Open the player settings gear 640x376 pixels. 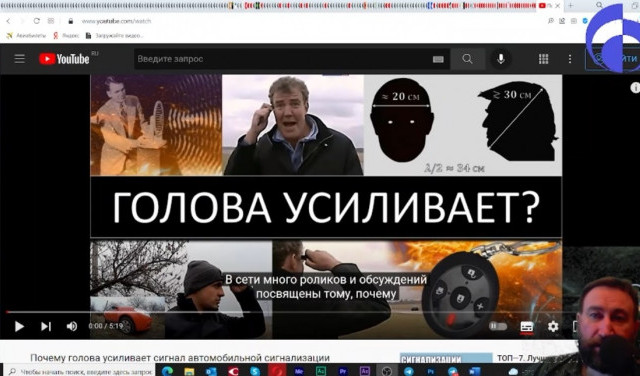pos(553,326)
